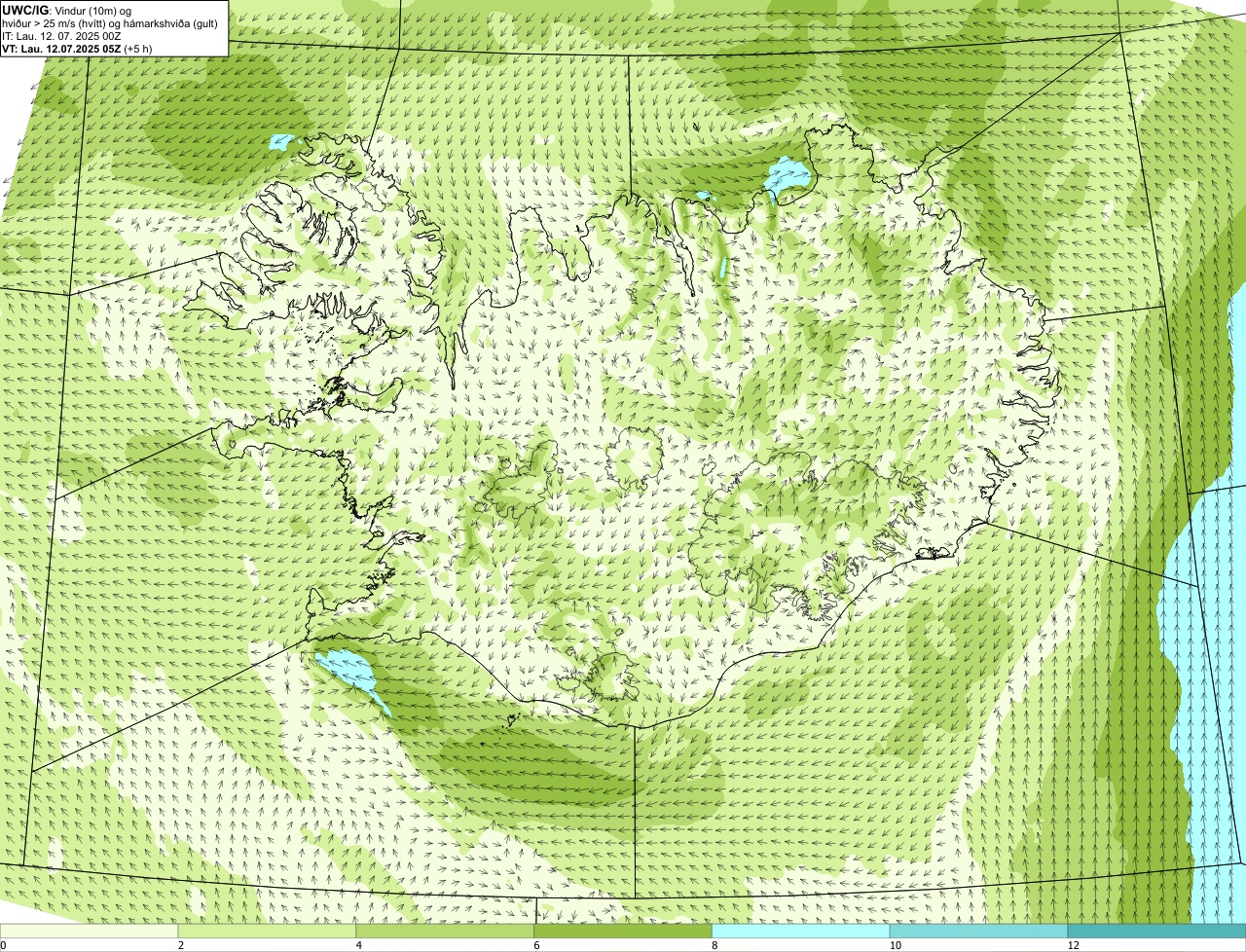Click the 'VT: Lau. 12.07.2025 05Z (+5 h)' line
The height and width of the screenshot is (952, 1246).
(79, 48)
